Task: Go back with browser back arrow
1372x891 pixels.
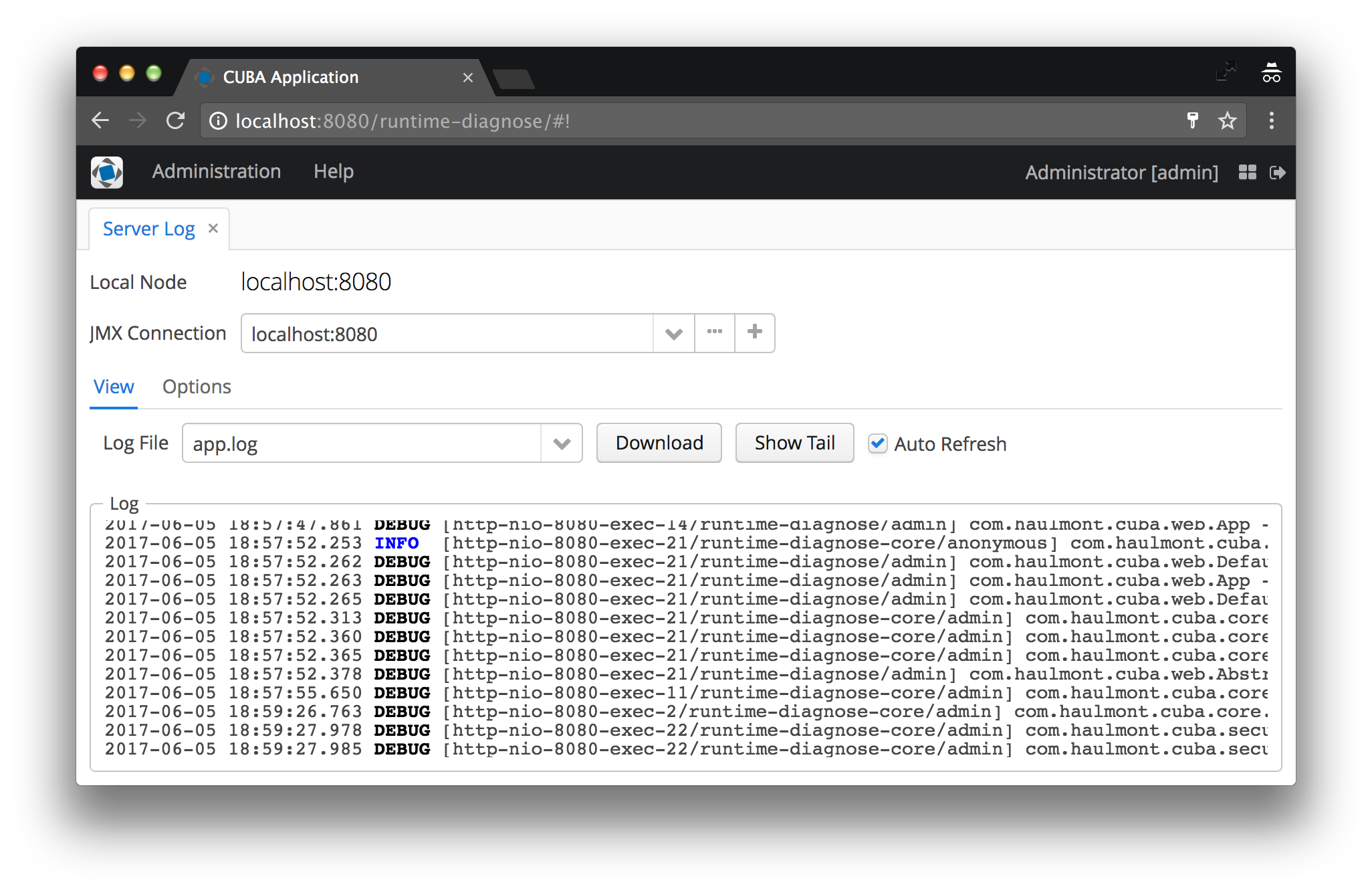Action: (x=100, y=120)
